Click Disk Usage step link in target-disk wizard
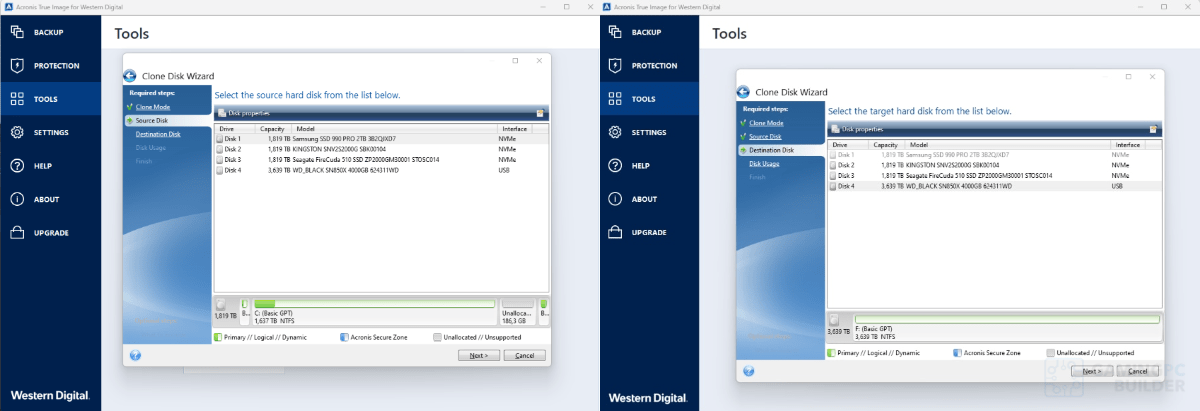 pos(764,163)
